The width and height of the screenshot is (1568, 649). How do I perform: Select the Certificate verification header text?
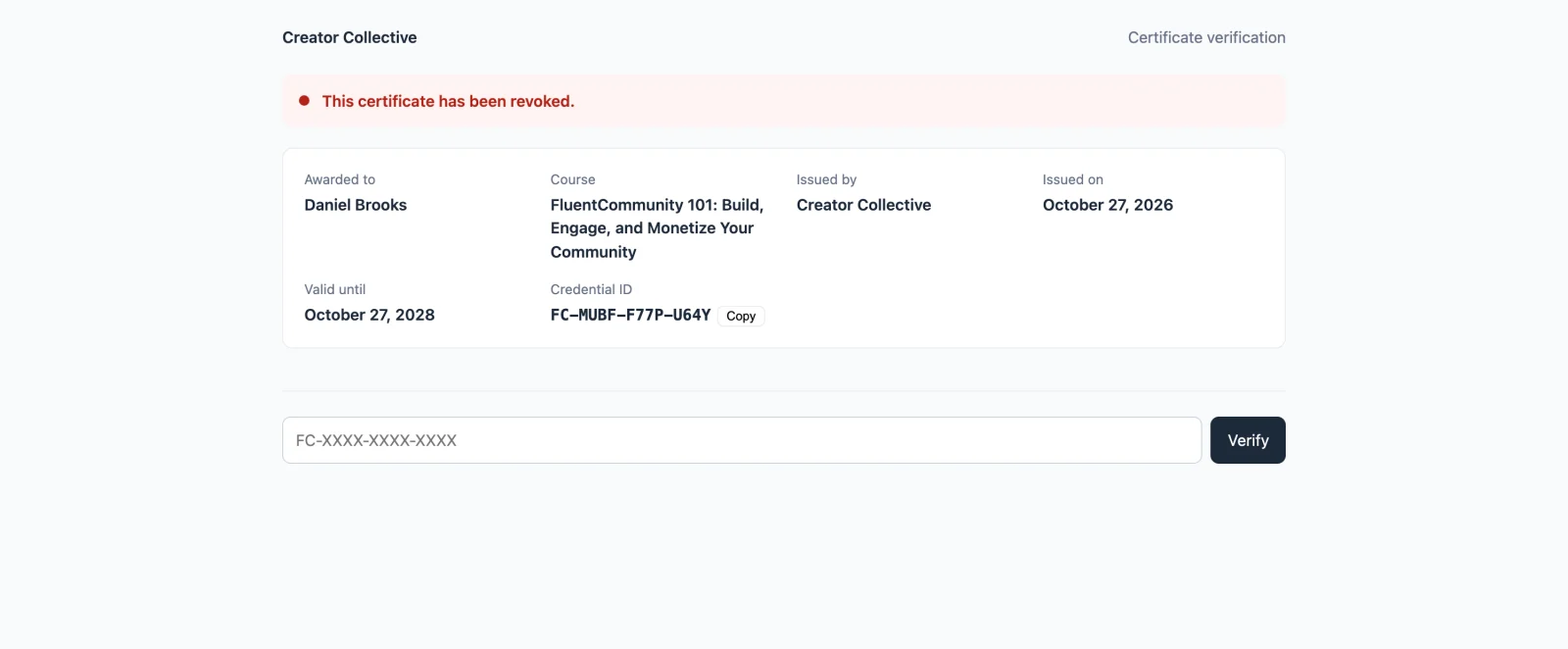coord(1206,37)
